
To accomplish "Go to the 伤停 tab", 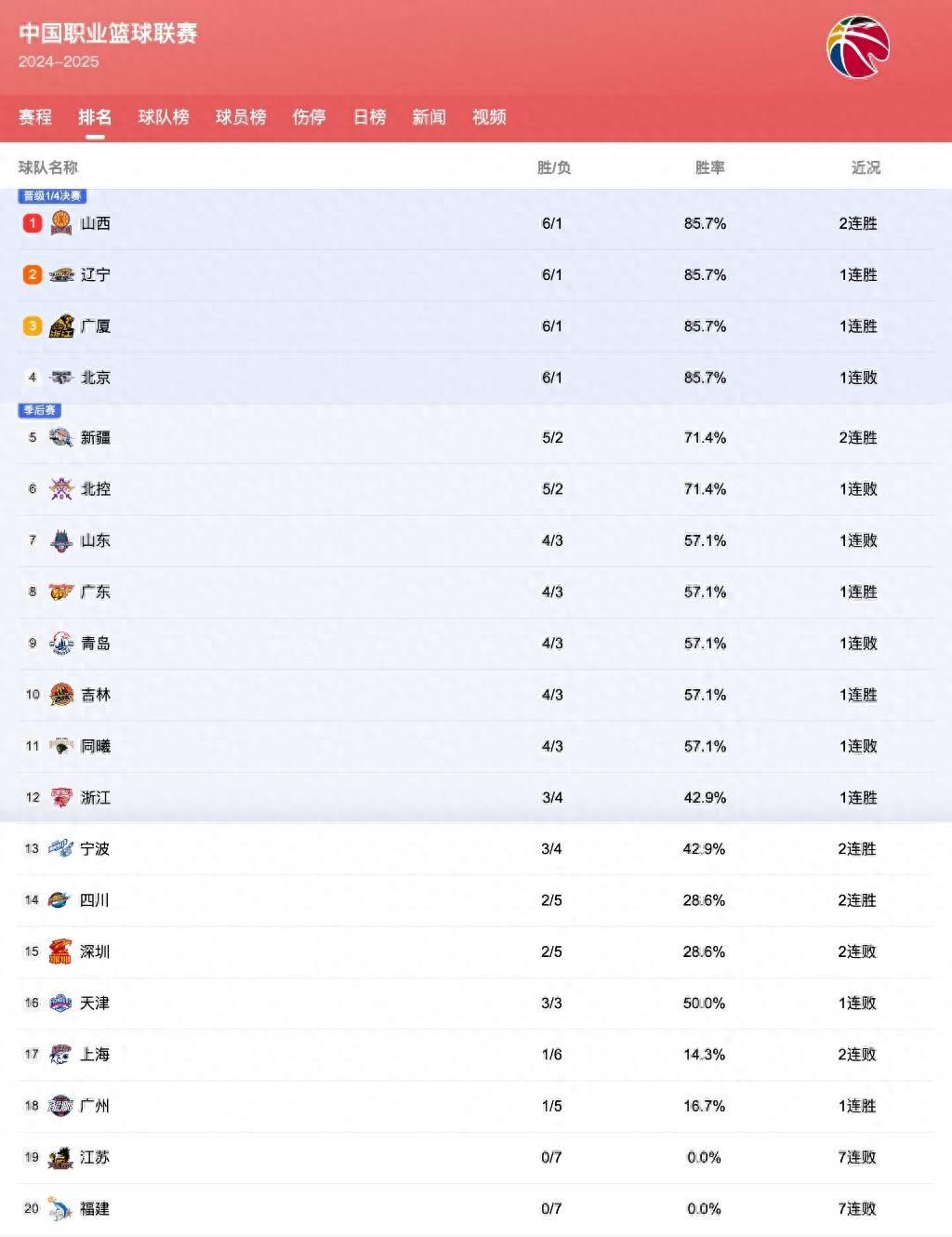I will coord(309,117).
